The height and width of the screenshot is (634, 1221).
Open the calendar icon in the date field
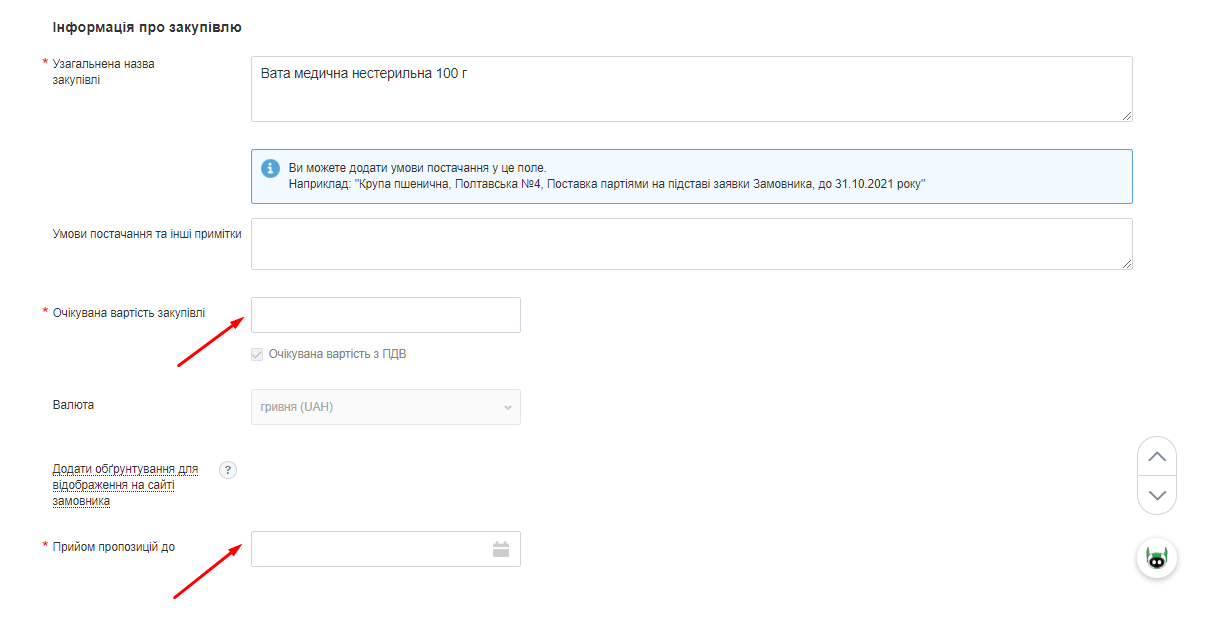coord(501,549)
